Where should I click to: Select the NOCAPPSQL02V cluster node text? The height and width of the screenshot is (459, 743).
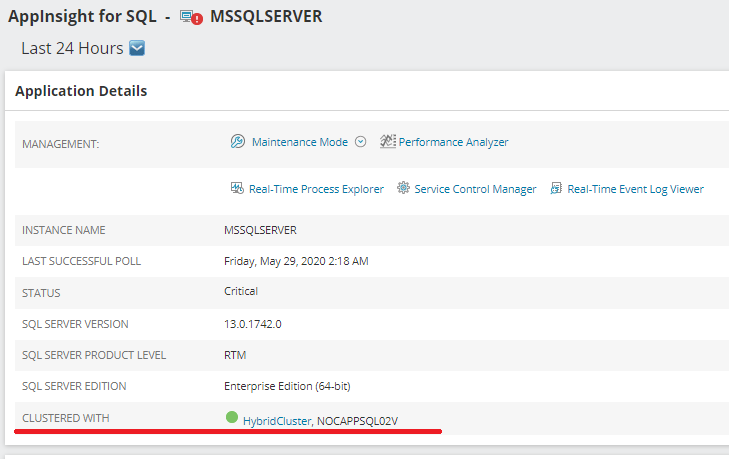[357, 421]
